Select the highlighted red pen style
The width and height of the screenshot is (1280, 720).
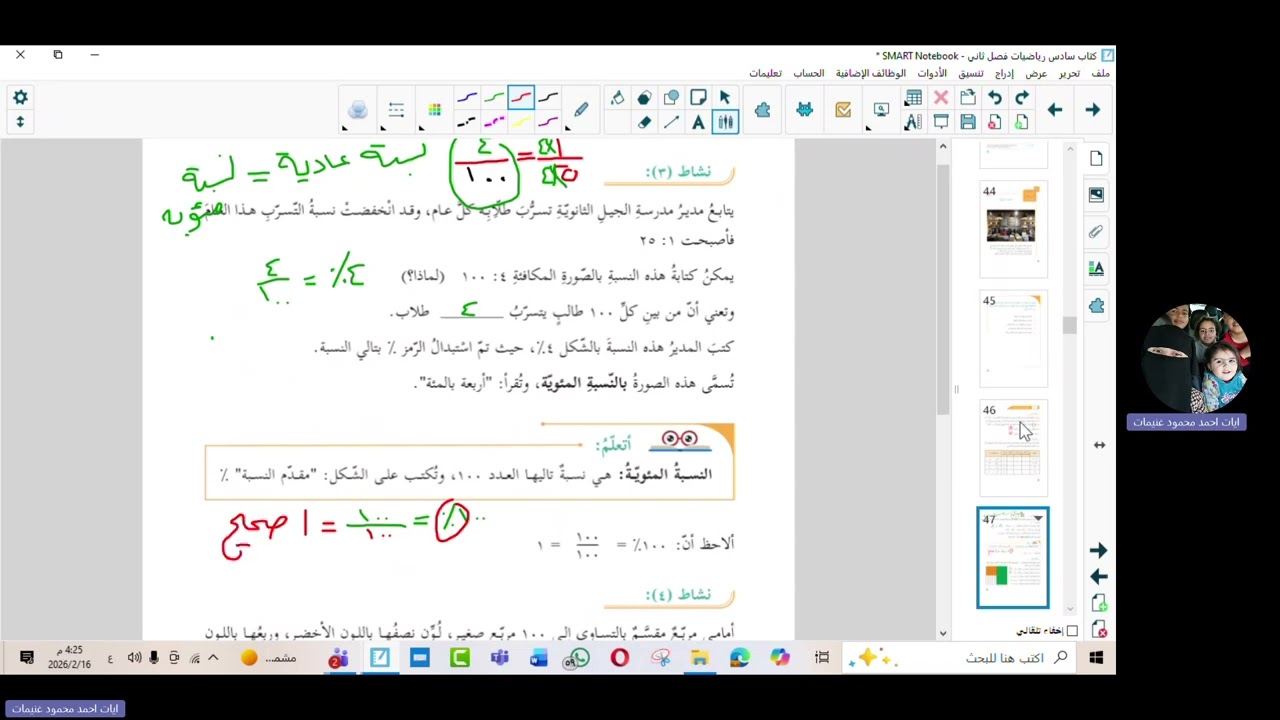point(521,98)
